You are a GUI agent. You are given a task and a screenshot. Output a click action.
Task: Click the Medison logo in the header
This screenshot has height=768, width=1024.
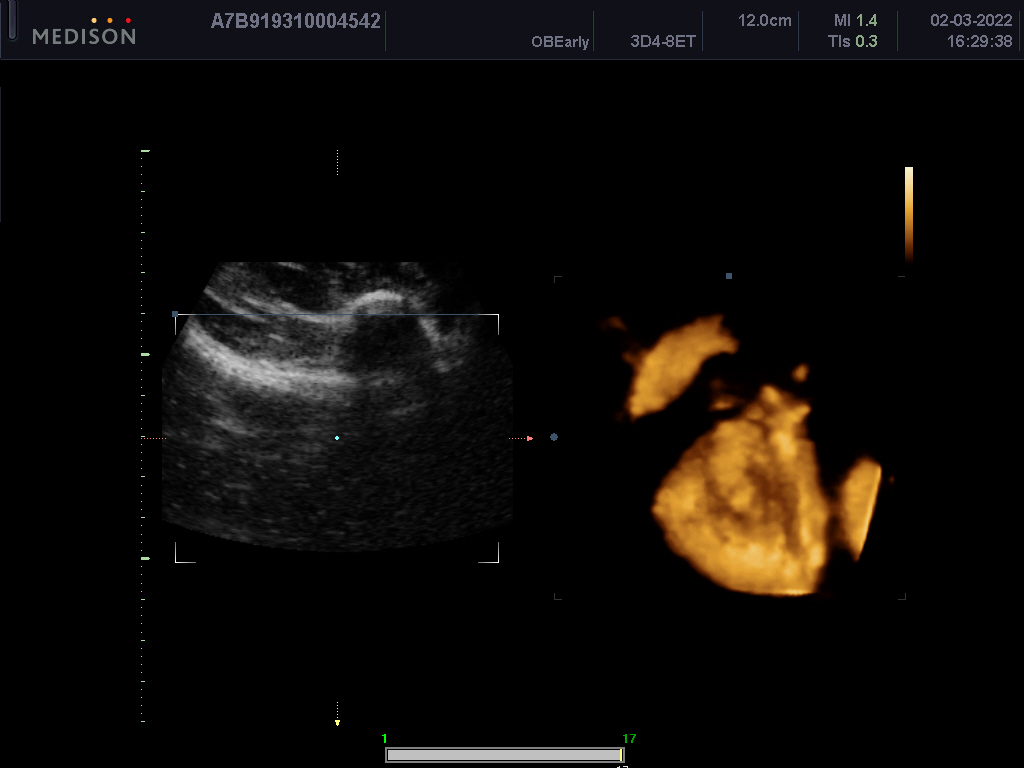tap(84, 31)
